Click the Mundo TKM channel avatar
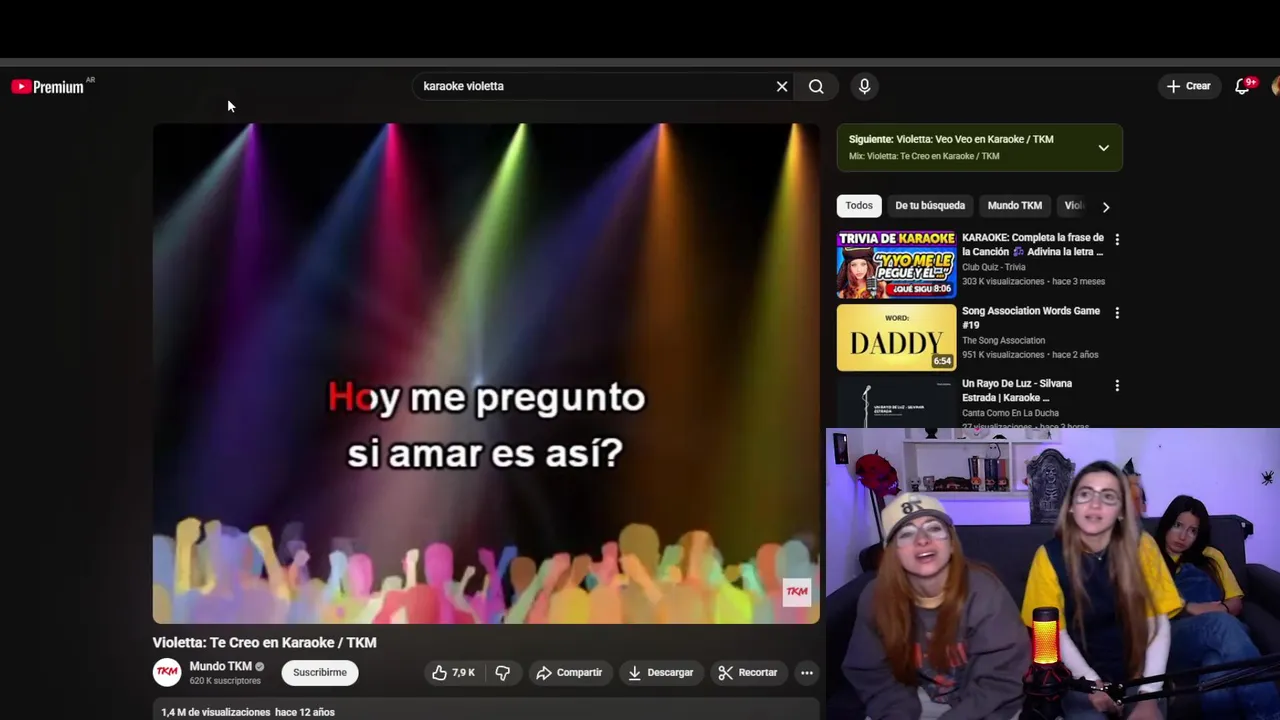The height and width of the screenshot is (720, 1280). [167, 673]
